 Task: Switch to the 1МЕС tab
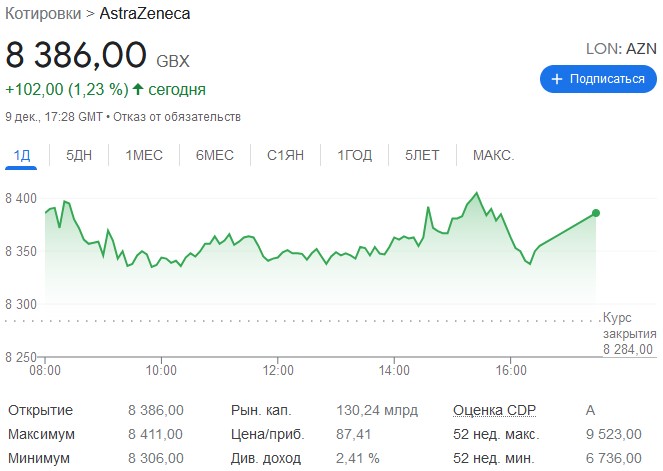point(144,156)
